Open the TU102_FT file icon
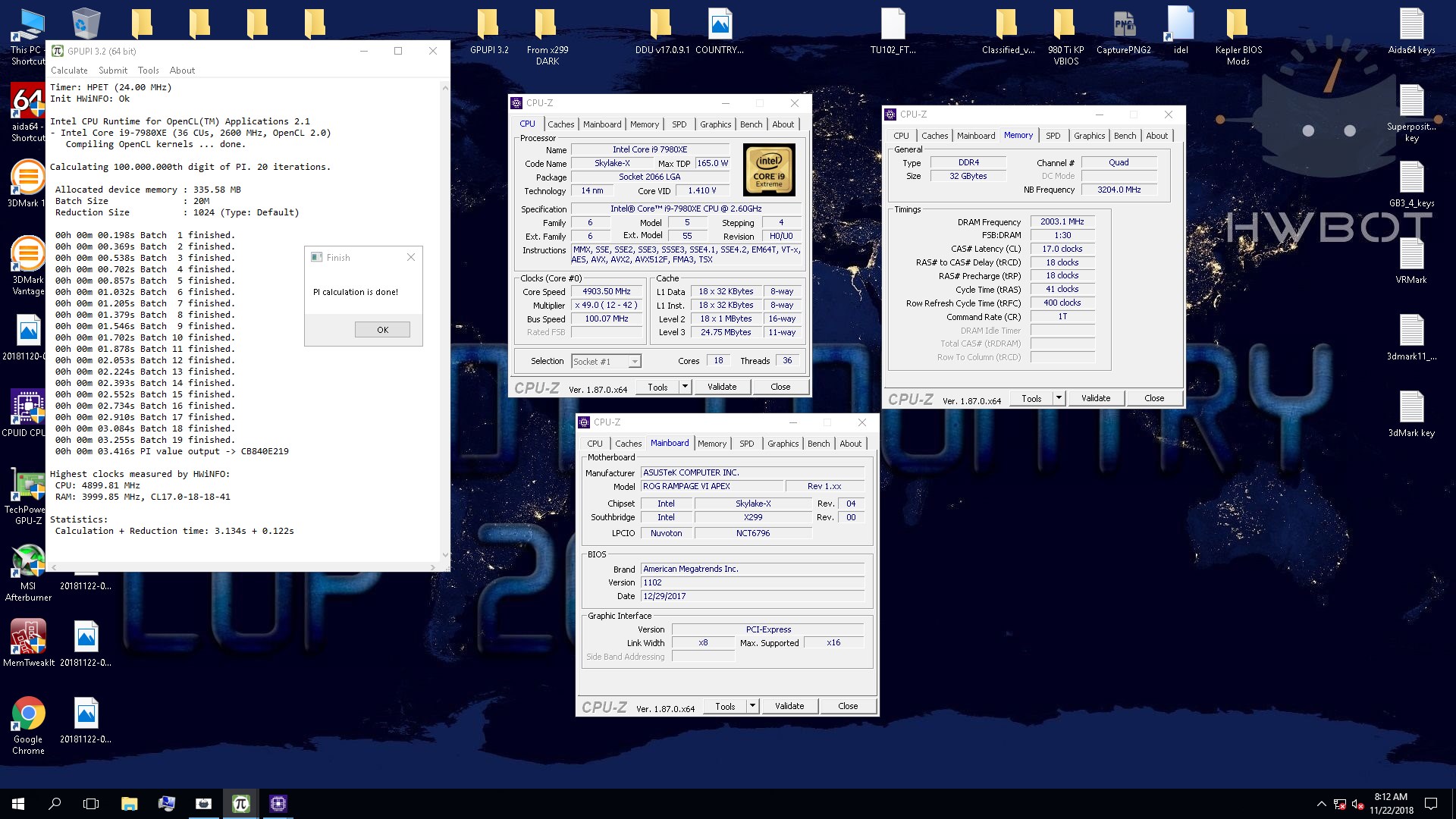Image resolution: width=1456 pixels, height=819 pixels. pyautogui.click(x=893, y=24)
